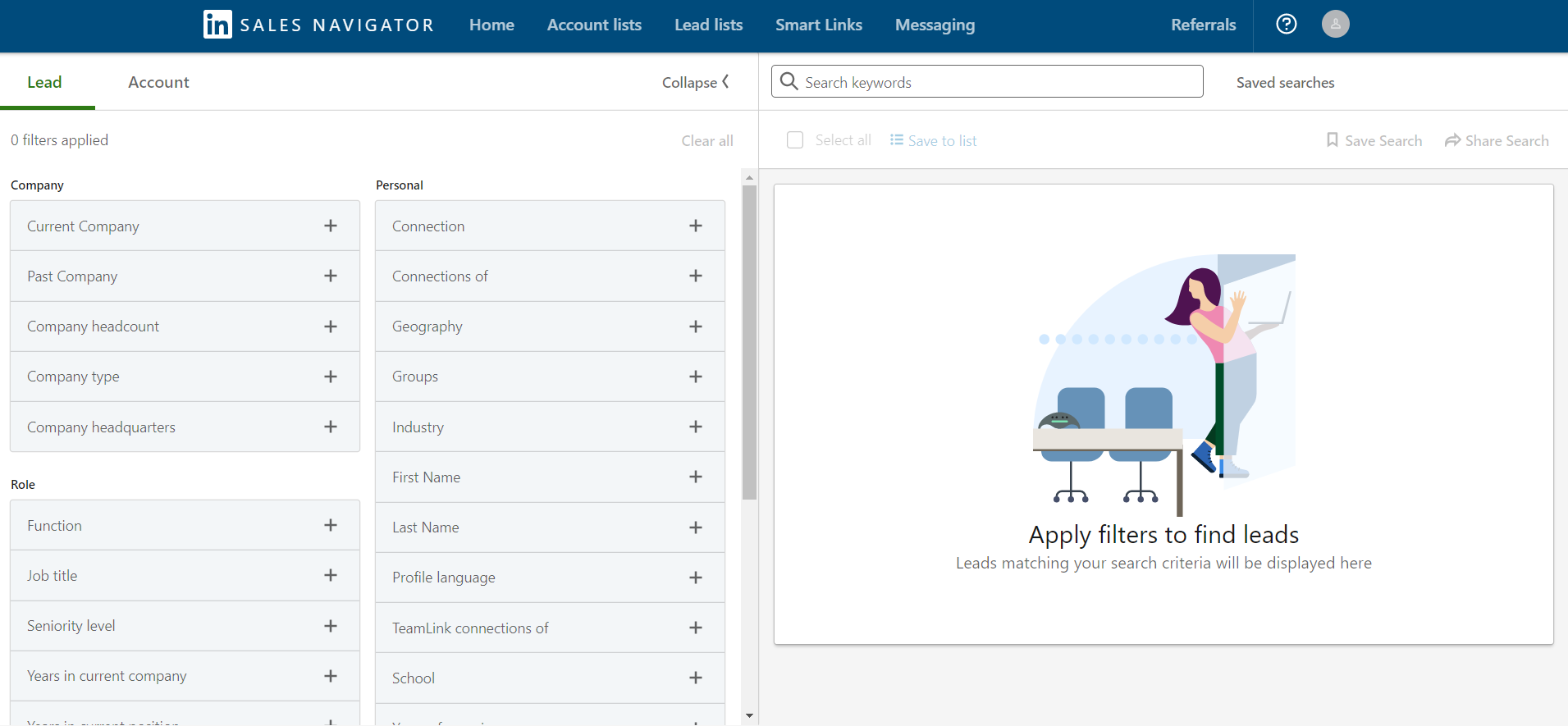Add Profile language filter plus icon
This screenshot has width=1568, height=726.
point(696,578)
